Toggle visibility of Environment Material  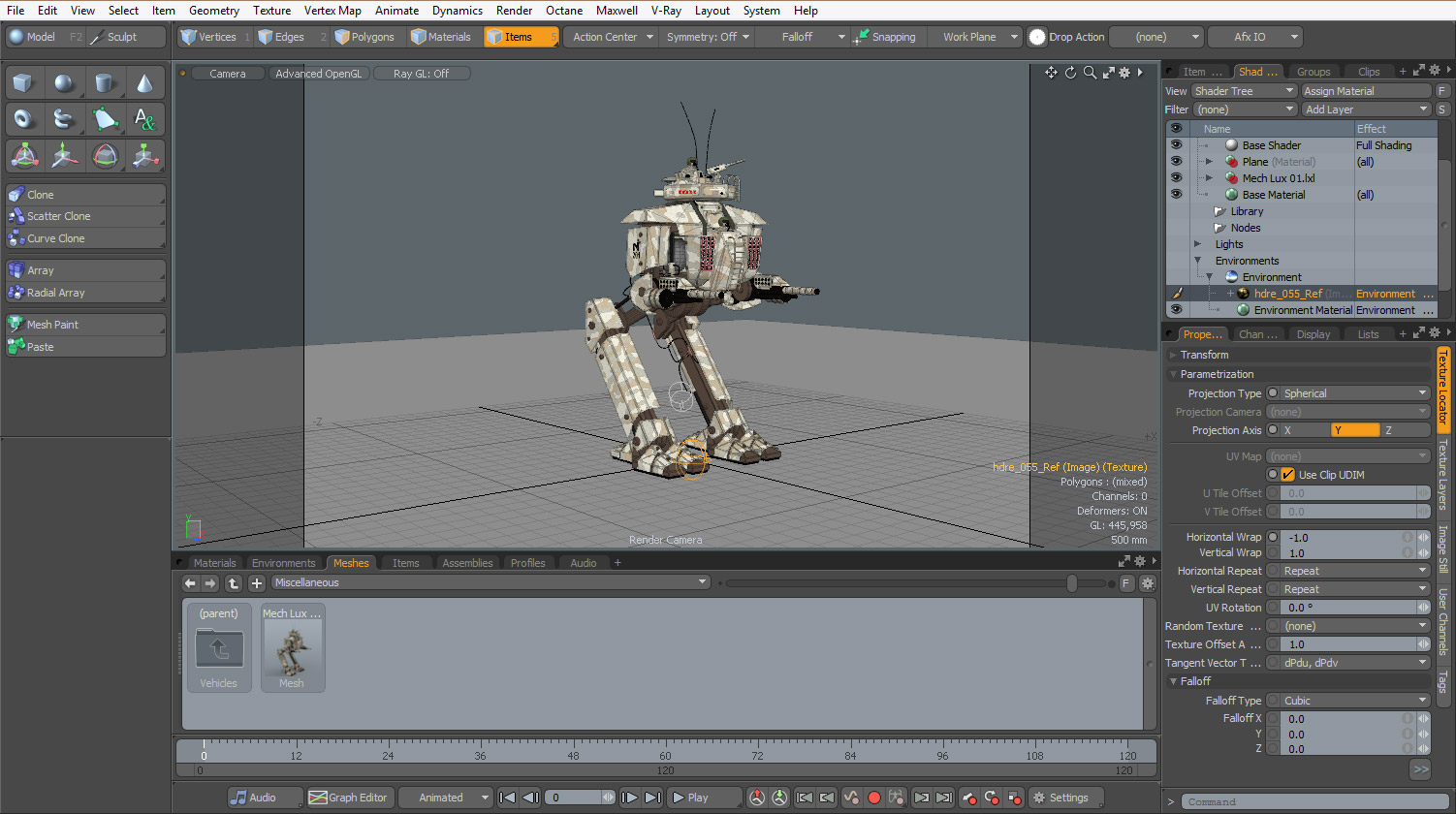(1176, 310)
